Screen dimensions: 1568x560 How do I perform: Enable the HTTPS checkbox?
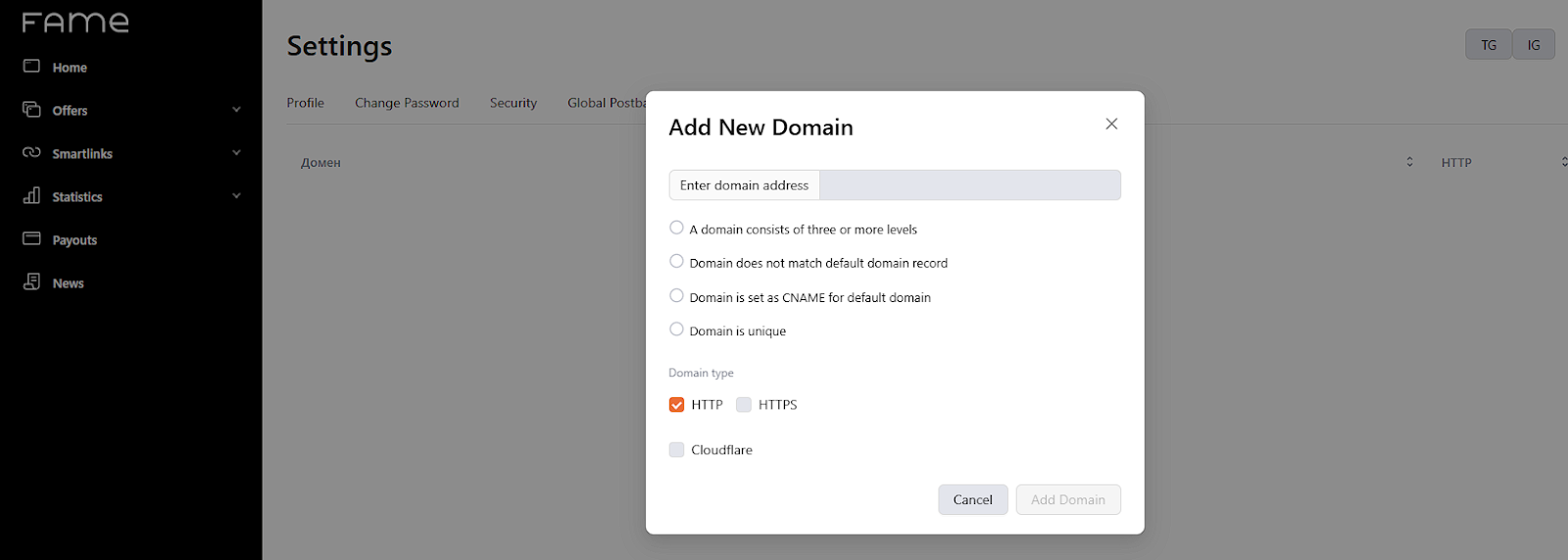(744, 404)
